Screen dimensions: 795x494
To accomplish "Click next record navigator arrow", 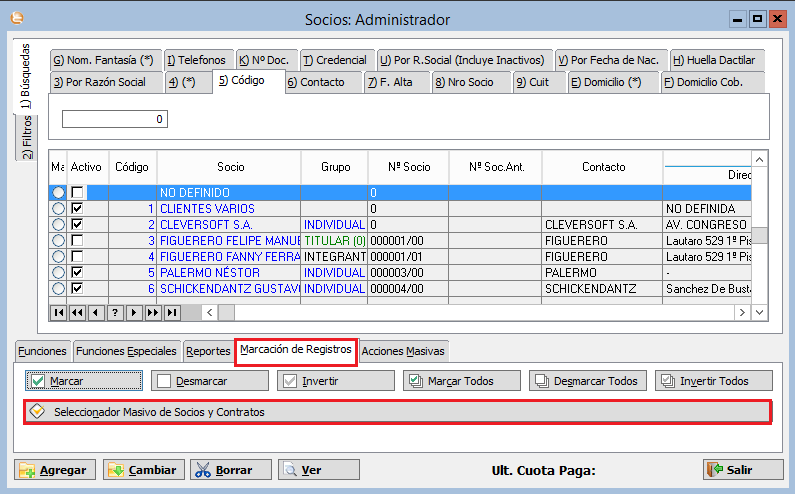I will 134,313.
